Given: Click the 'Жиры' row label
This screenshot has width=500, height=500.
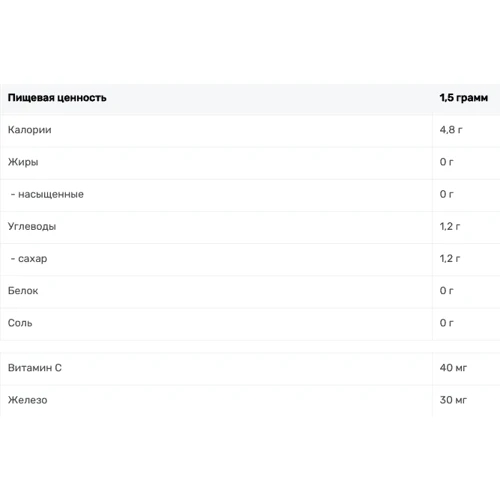Looking at the screenshot, I should (x=23, y=162).
